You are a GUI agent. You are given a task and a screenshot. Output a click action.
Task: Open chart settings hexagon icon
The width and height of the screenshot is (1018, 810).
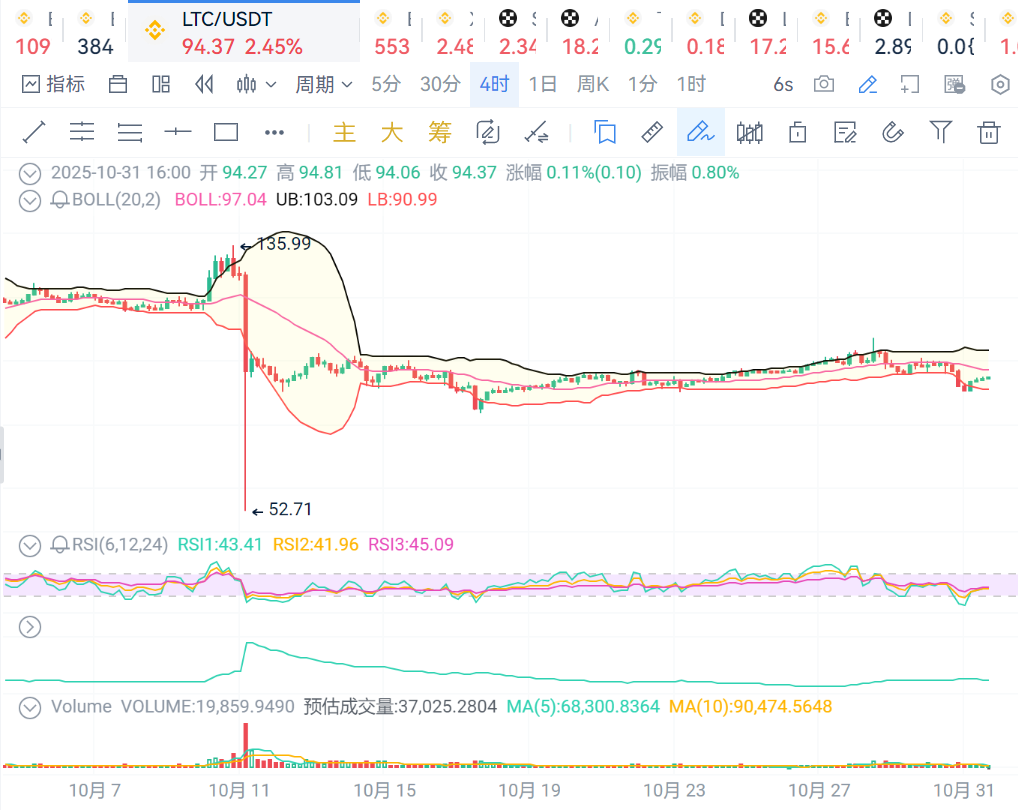pyautogui.click(x=999, y=85)
